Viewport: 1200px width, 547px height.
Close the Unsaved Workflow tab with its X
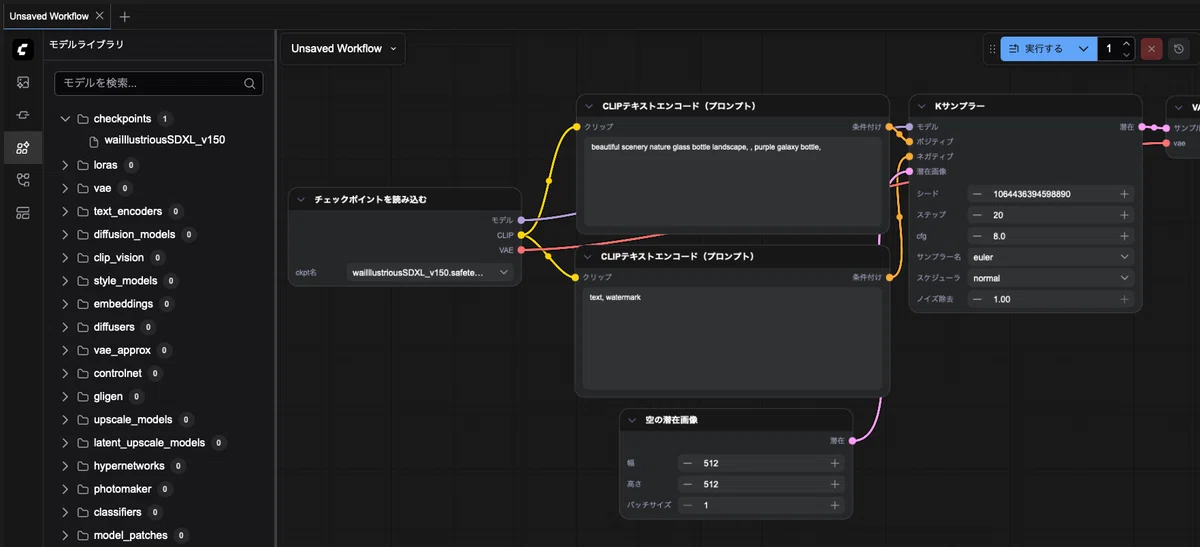(99, 16)
